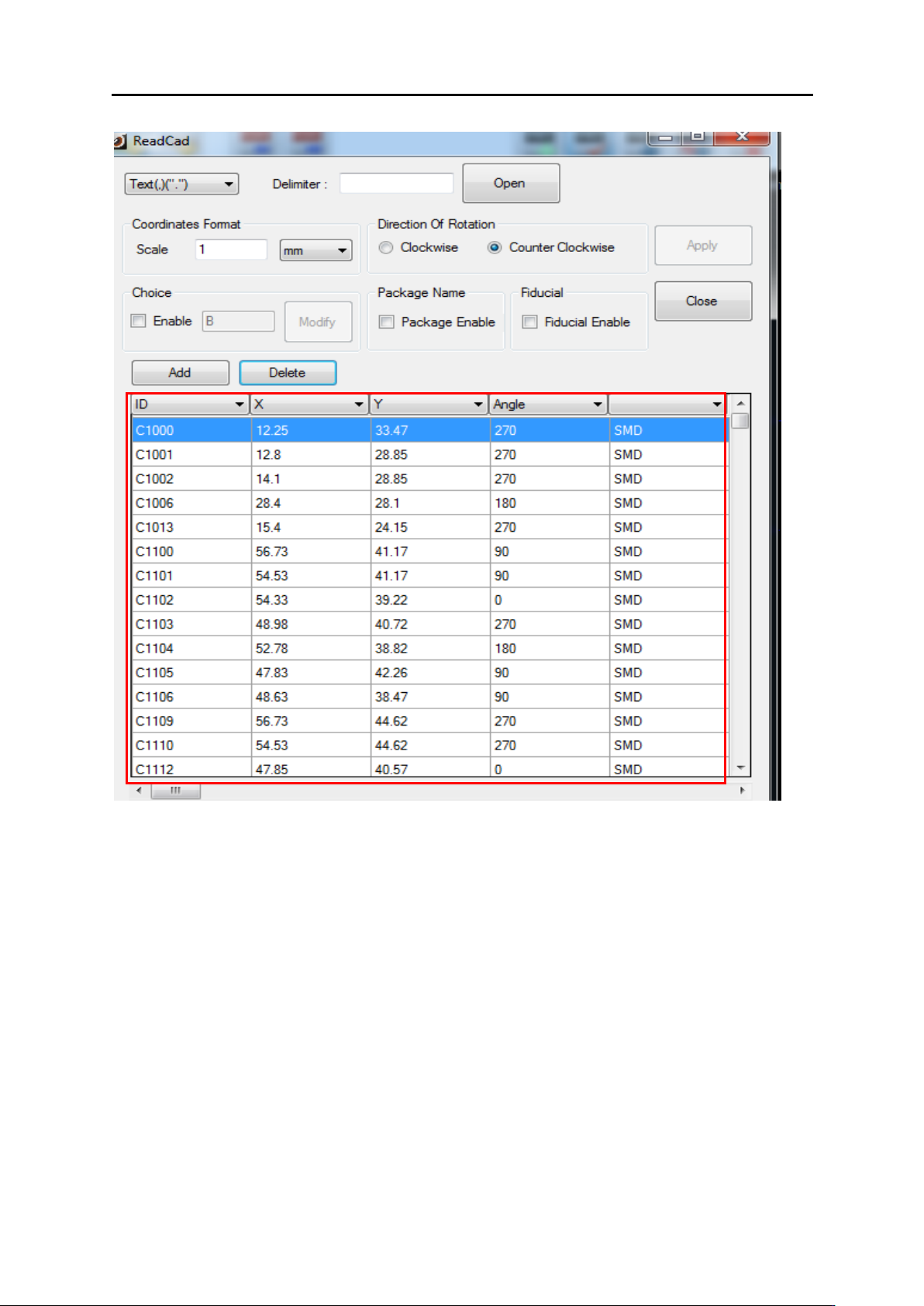Click the C1006 ID cell

tap(191, 503)
